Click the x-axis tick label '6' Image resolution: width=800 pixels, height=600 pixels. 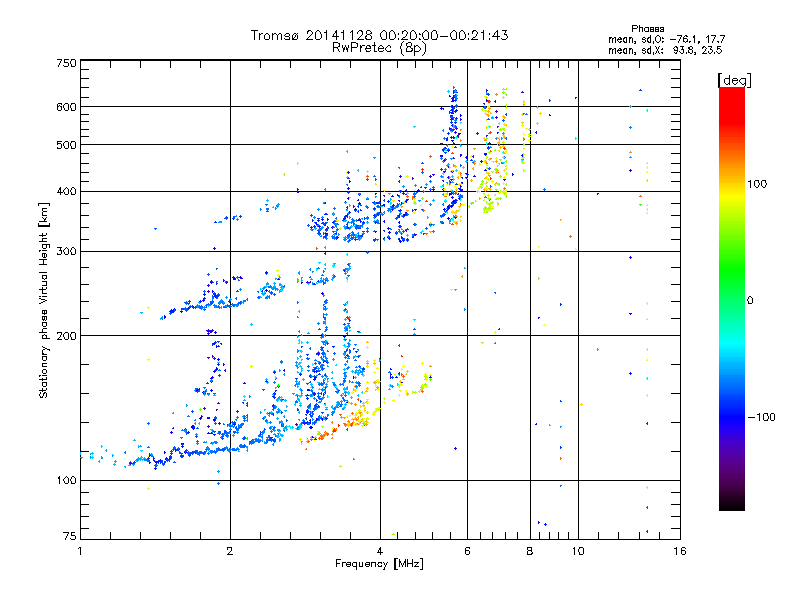tap(467, 551)
